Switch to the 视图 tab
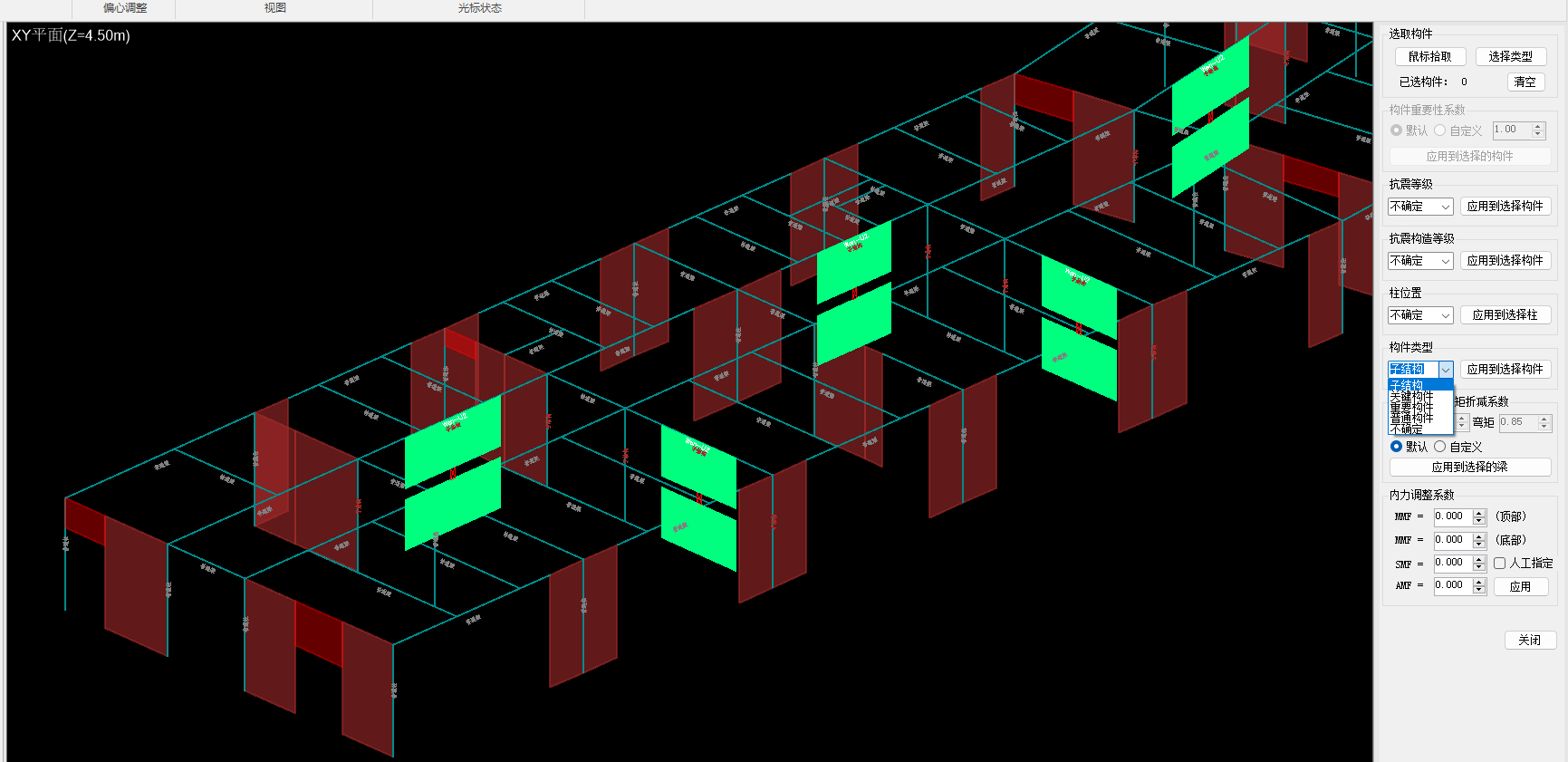 pos(274,8)
